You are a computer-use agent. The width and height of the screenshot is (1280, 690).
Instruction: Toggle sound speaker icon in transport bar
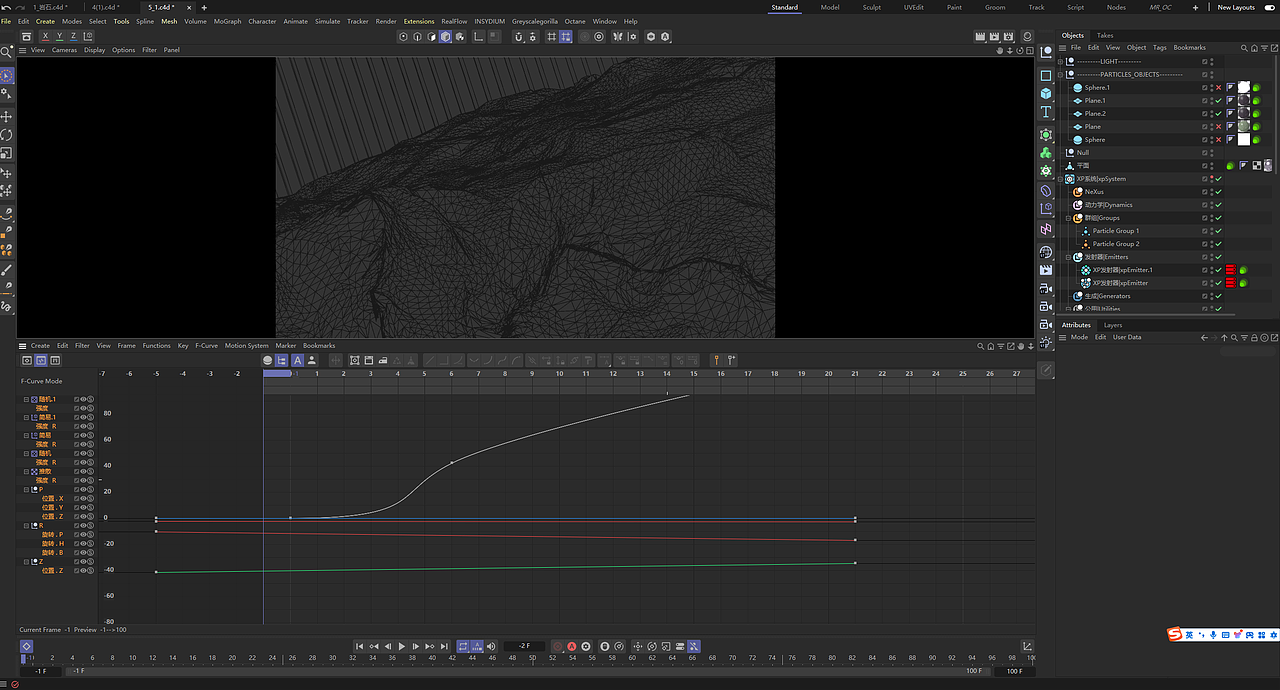tap(491, 647)
